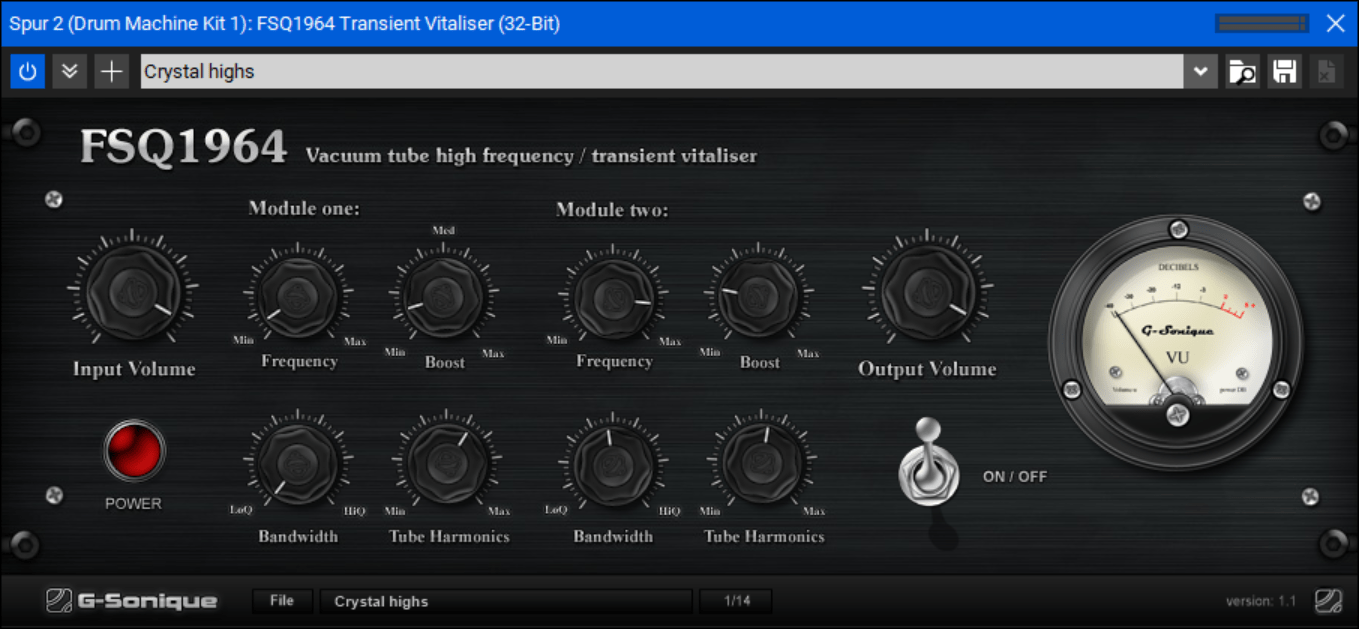Screen dimensions: 1359x629
Task: Open the preset dropdown arrow
Action: click(x=1200, y=72)
